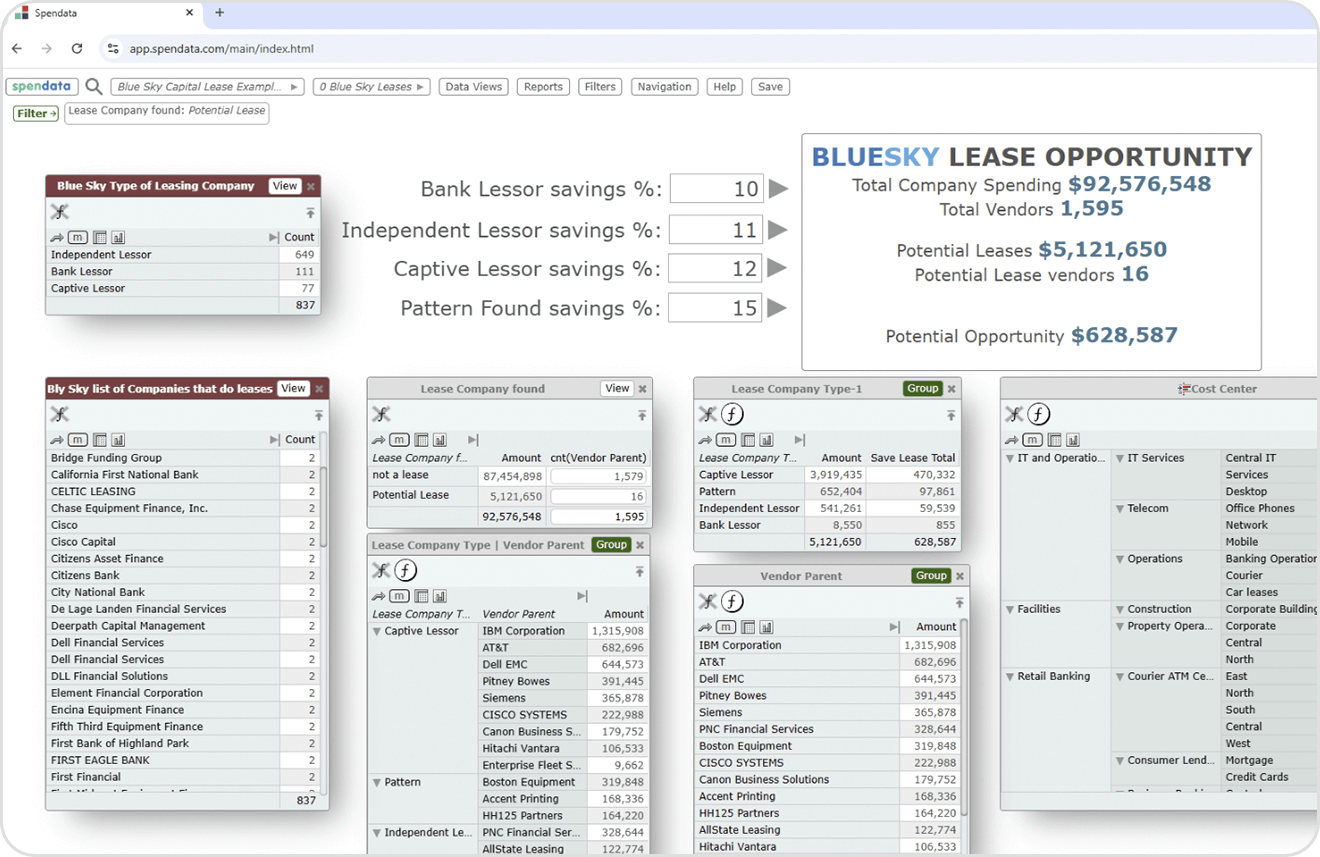Screen dimensions: 1320x857
Task: Click the m measure icon in Vendor Parent panel
Action: [x=726, y=626]
